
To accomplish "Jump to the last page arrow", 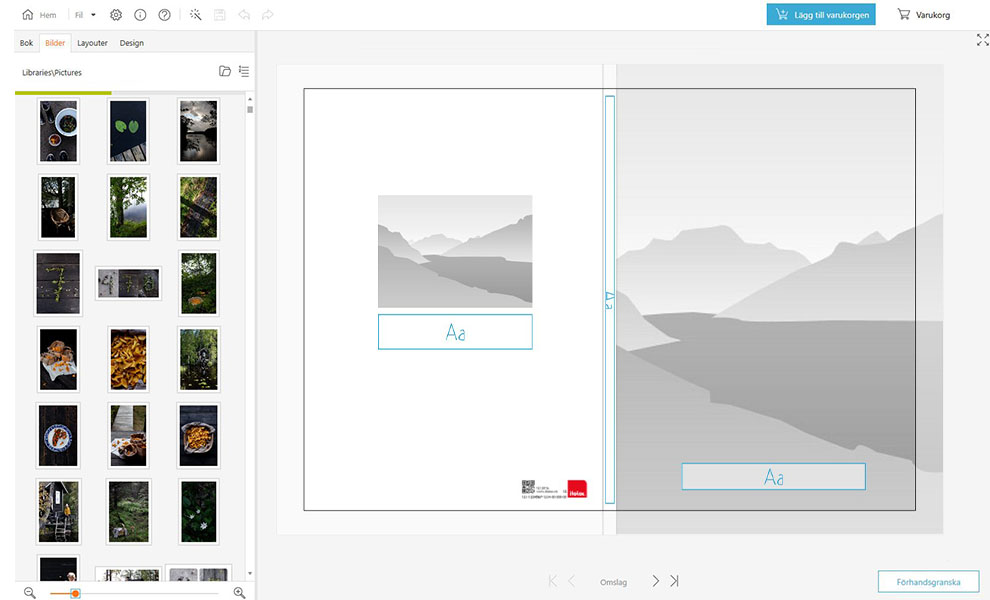I will point(675,581).
